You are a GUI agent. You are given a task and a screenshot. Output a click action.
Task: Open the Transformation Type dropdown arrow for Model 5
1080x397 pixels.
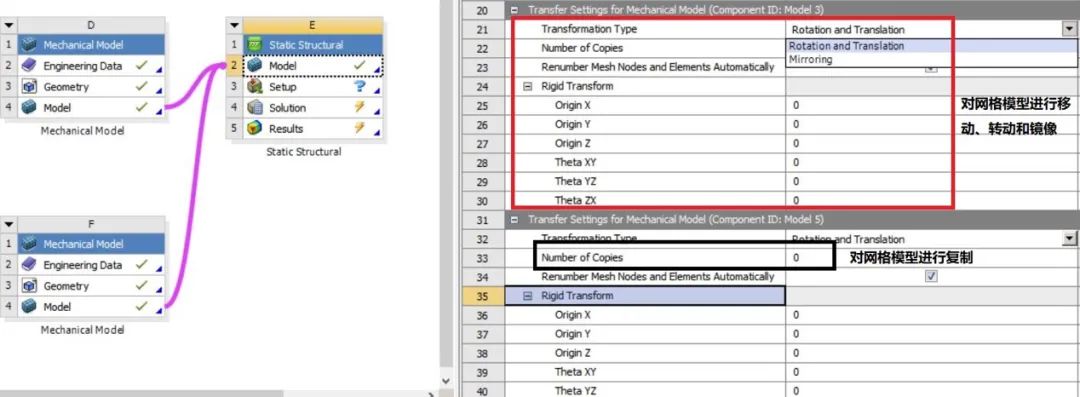(1068, 239)
